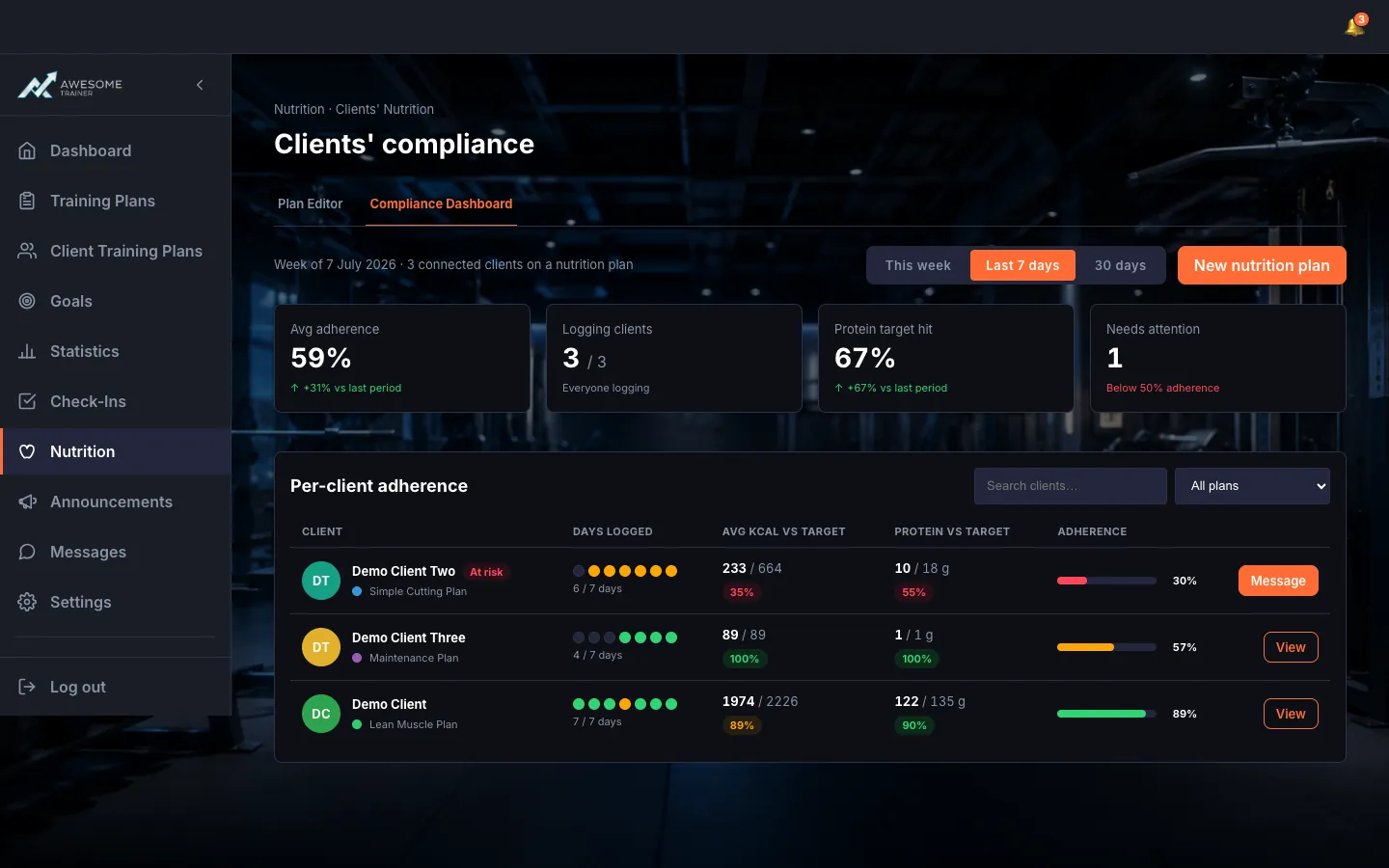
Task: Click the Check-Ins checkbox icon
Action: (27, 401)
